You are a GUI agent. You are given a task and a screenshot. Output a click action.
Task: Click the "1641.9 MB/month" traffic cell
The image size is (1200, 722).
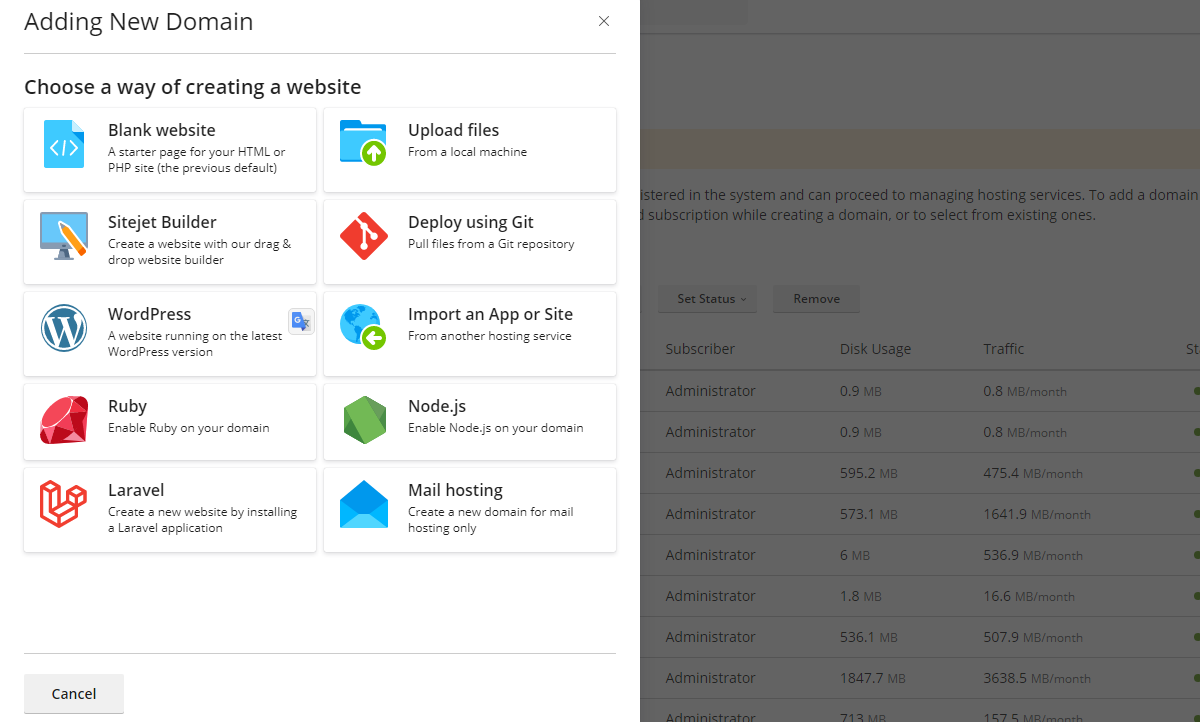pos(1037,514)
